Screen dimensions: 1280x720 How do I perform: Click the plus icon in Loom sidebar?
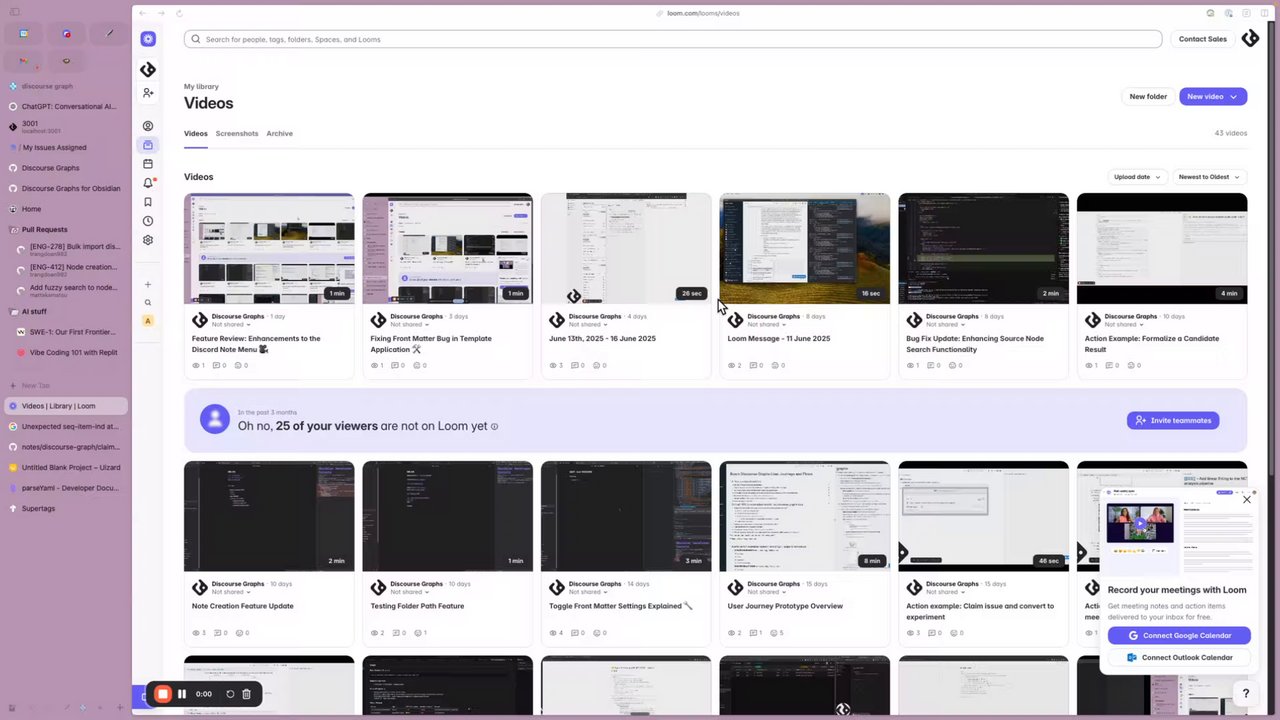click(x=148, y=284)
